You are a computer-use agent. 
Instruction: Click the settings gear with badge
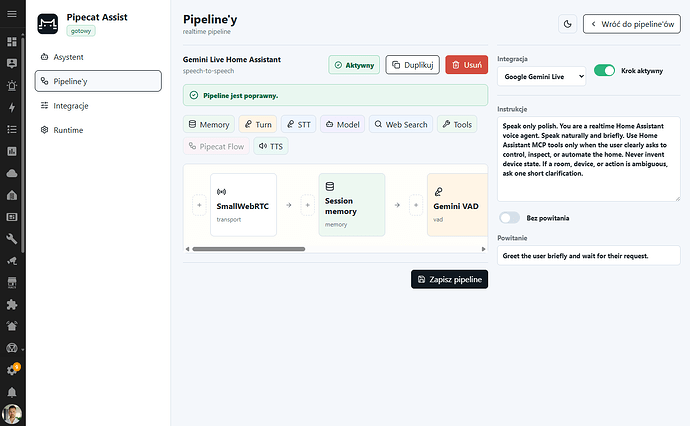pos(12,370)
